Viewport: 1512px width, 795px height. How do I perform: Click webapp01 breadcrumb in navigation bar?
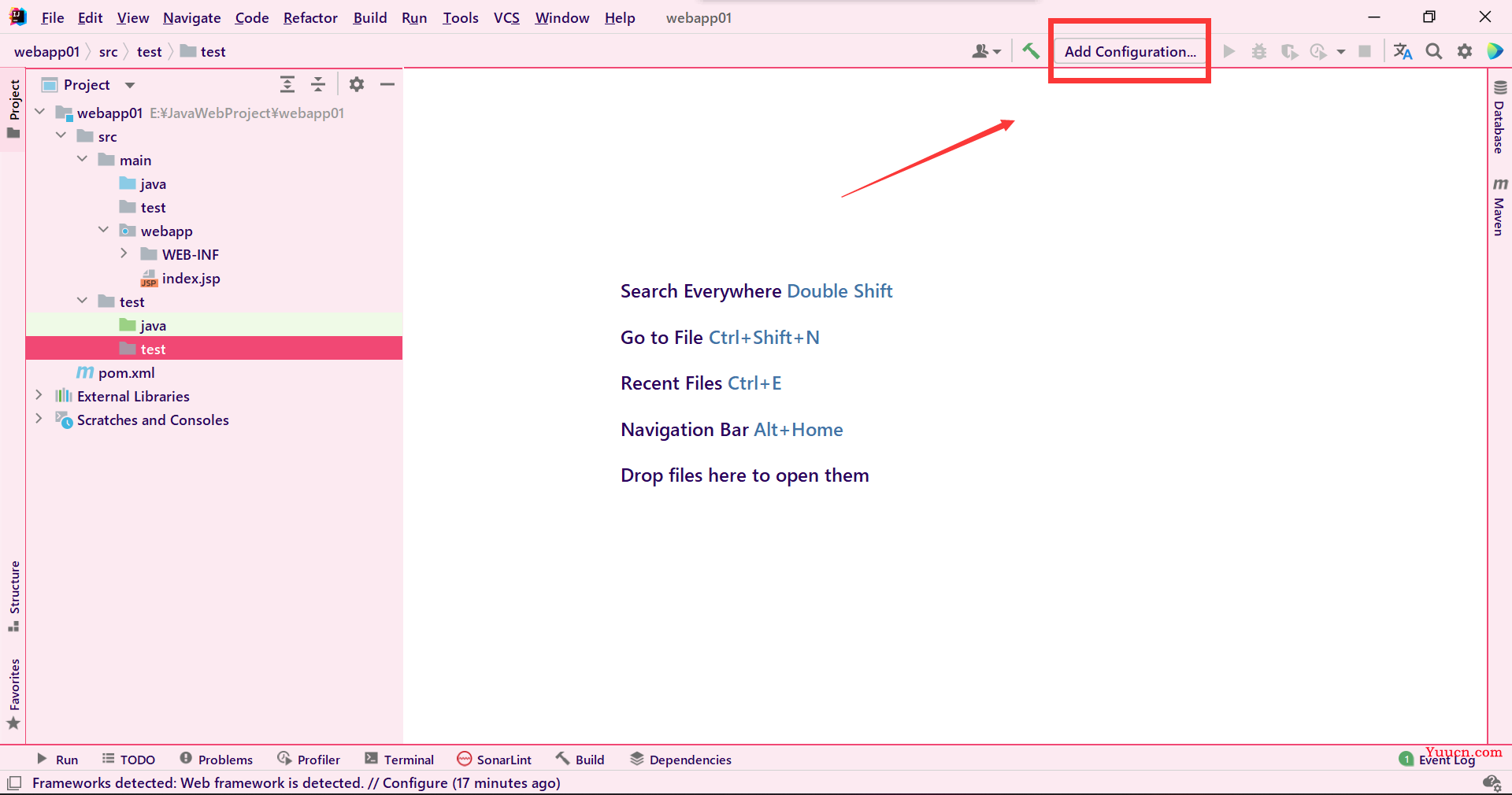(46, 51)
